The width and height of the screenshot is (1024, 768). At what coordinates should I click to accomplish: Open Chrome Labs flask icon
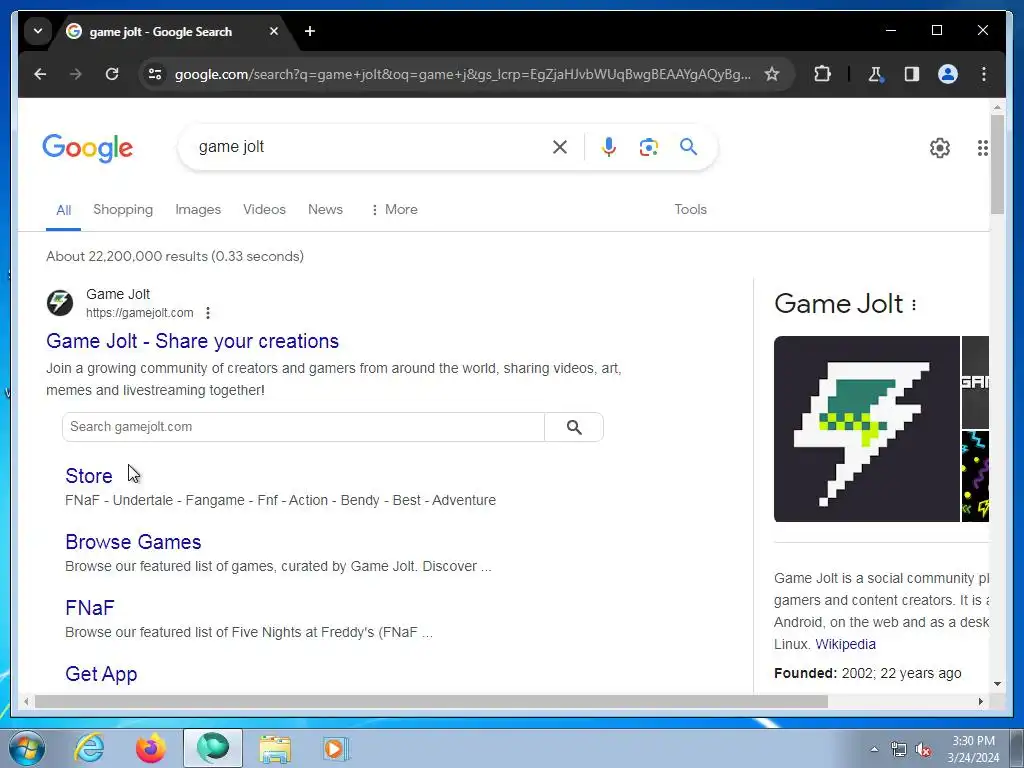coord(875,74)
